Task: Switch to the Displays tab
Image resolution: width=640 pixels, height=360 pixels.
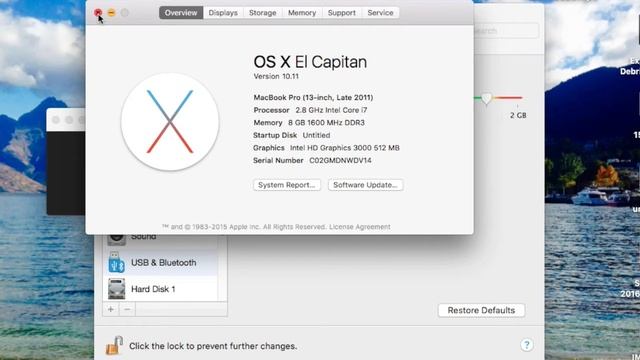Action: point(223,13)
